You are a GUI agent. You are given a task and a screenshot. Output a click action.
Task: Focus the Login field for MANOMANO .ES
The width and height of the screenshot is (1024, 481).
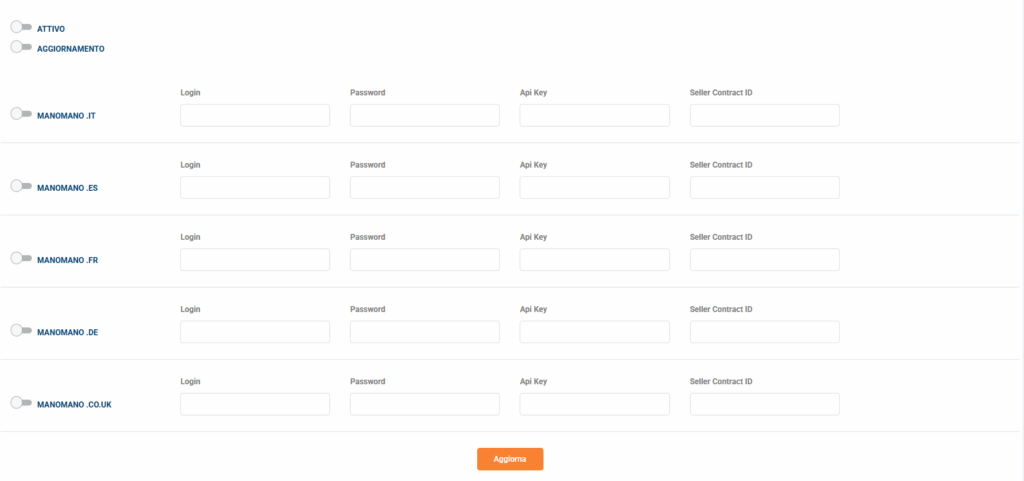[x=255, y=187]
